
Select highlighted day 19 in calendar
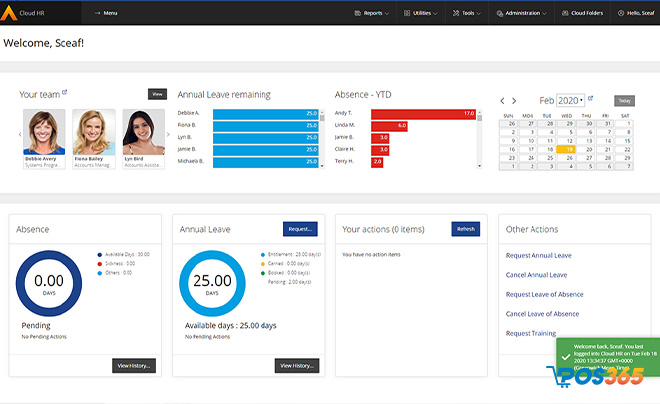566,149
